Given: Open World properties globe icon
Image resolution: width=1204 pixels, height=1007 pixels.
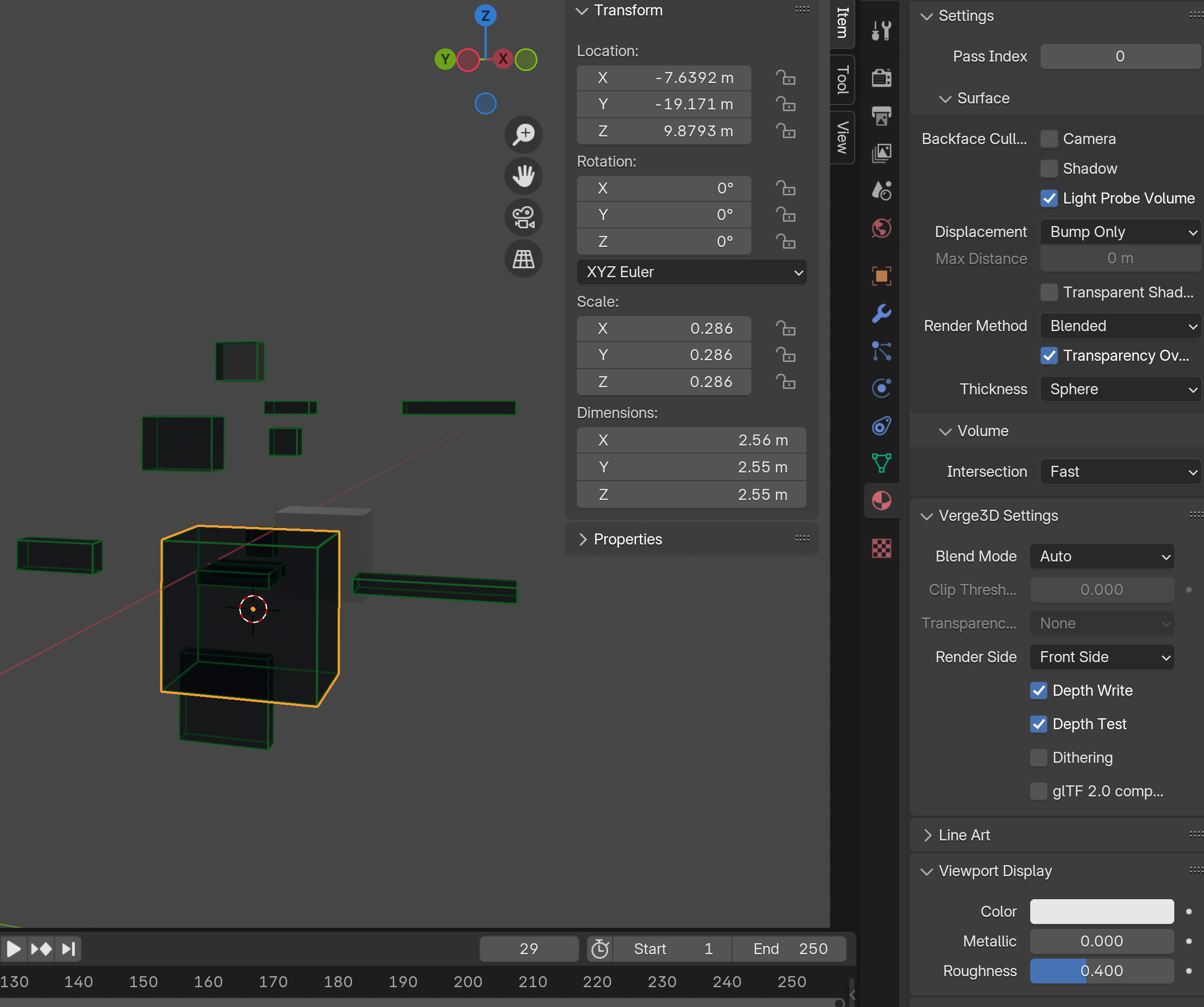Looking at the screenshot, I should (881, 228).
